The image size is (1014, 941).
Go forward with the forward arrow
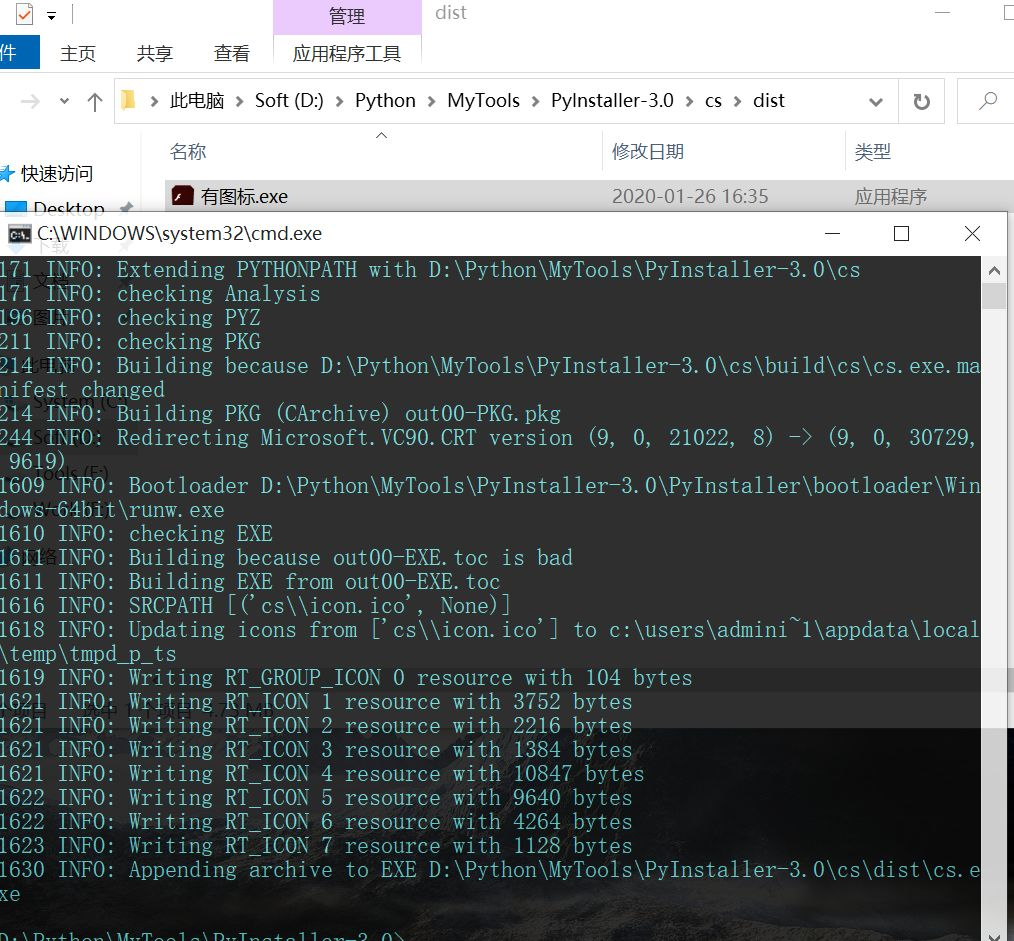coord(30,102)
